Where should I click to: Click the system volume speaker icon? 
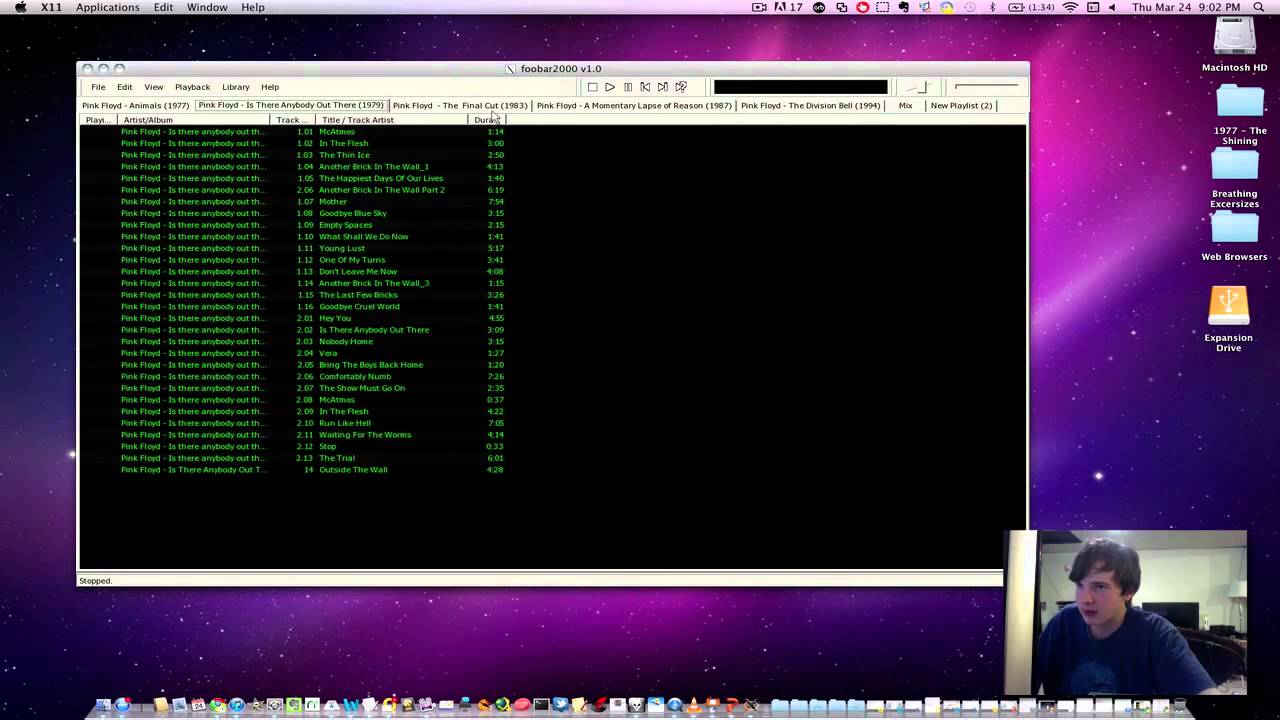(1112, 7)
